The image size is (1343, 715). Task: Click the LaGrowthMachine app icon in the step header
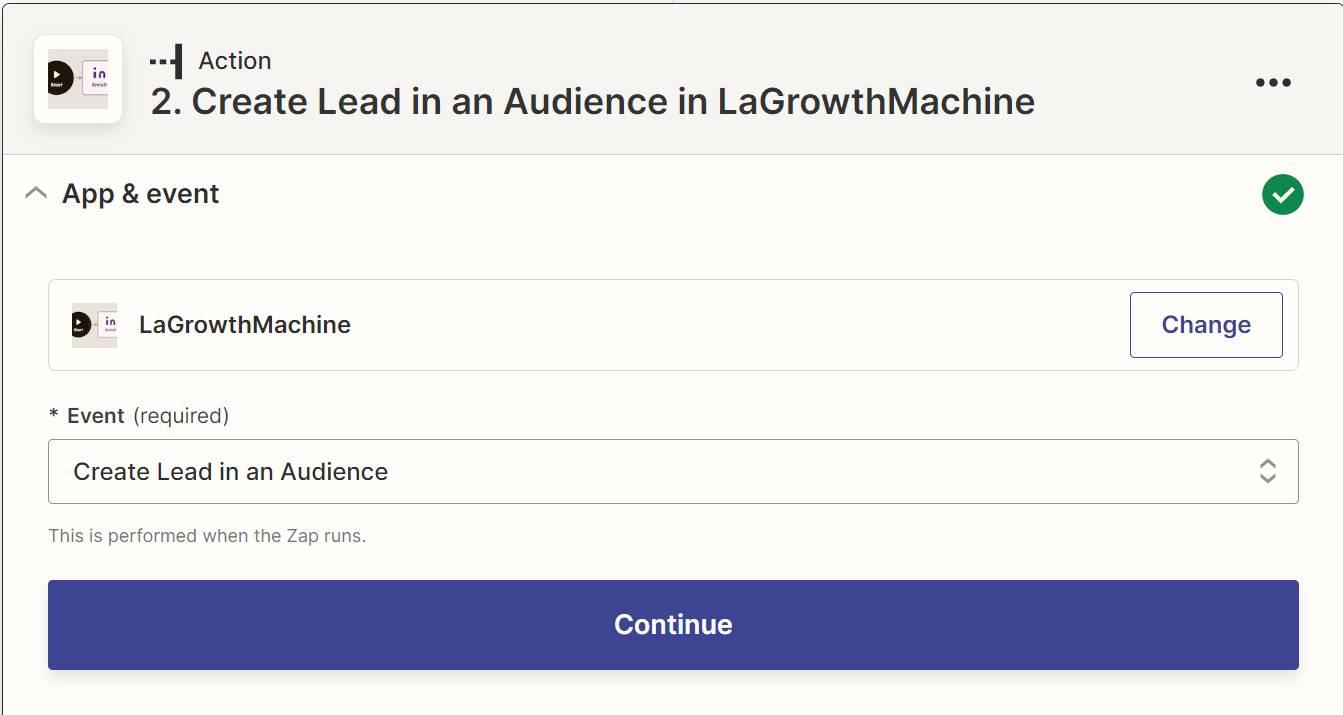pos(77,80)
